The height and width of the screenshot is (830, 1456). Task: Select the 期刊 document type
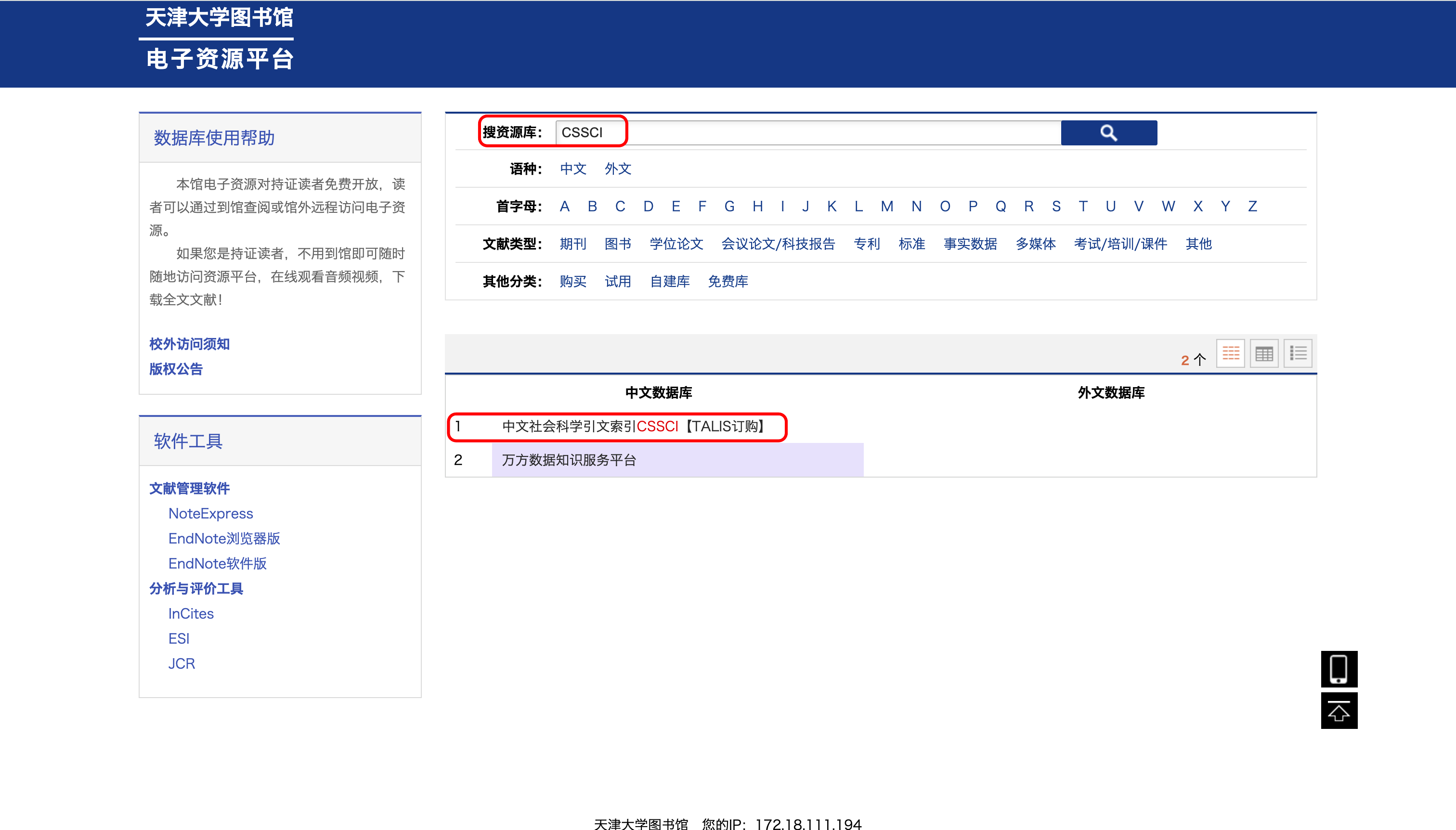tap(573, 244)
